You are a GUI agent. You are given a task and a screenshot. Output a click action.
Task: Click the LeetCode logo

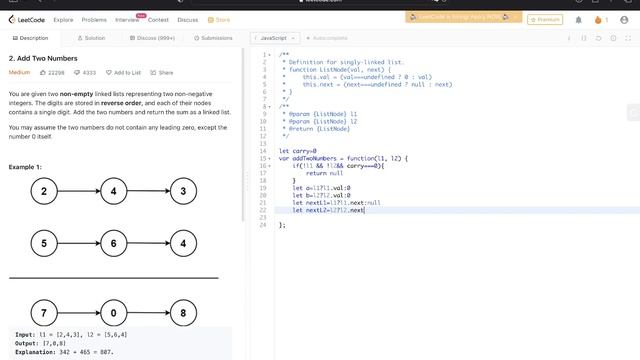point(27,20)
